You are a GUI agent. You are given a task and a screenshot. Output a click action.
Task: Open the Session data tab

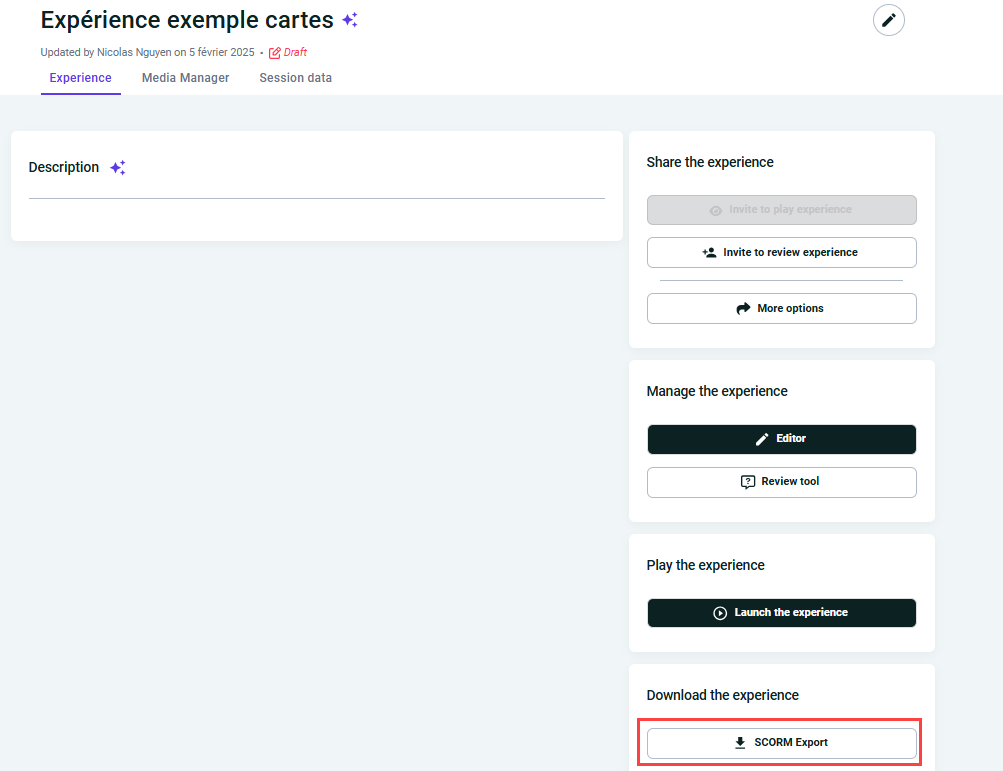tap(296, 78)
